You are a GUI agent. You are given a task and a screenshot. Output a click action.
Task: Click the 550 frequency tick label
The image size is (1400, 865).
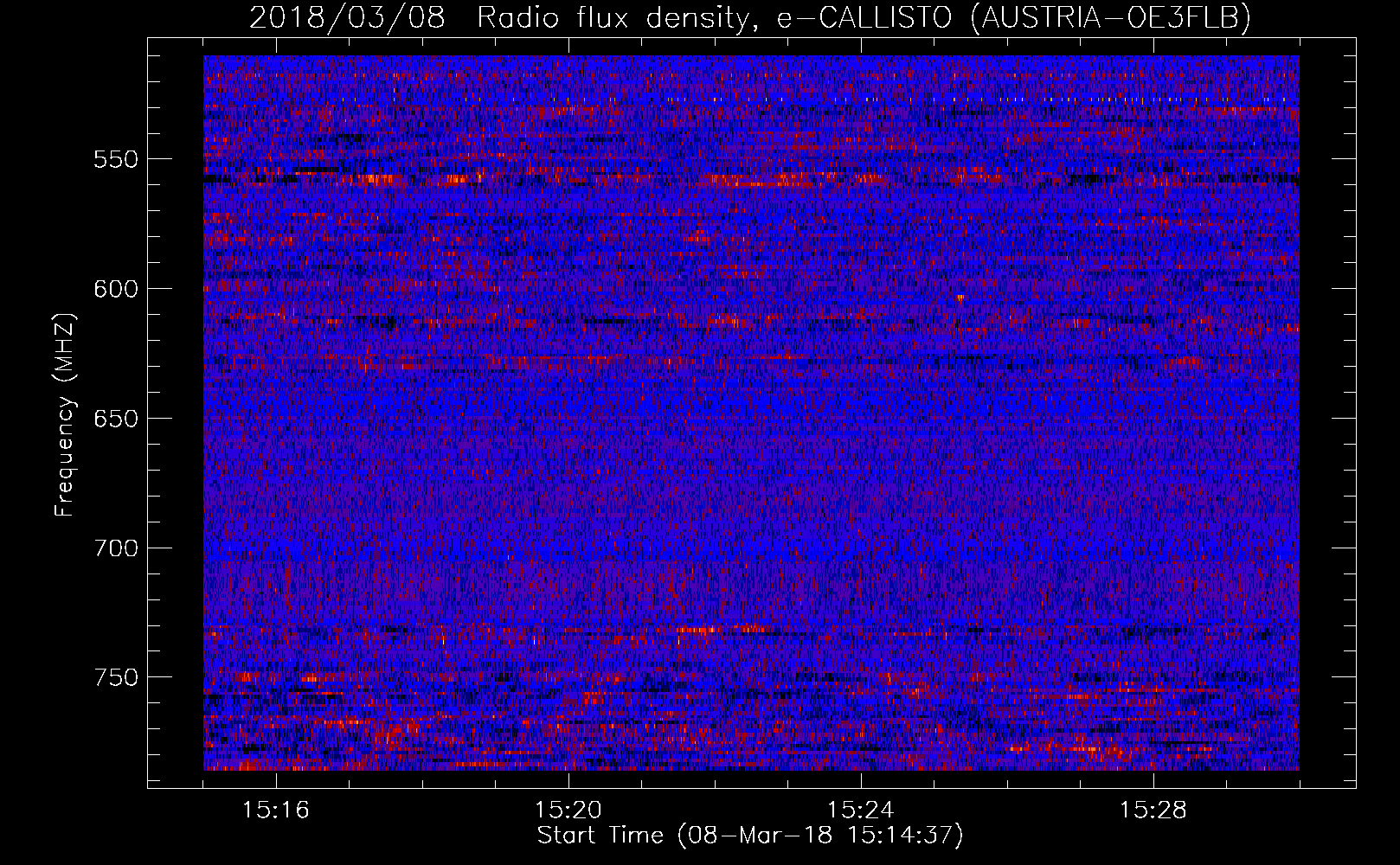click(116, 159)
